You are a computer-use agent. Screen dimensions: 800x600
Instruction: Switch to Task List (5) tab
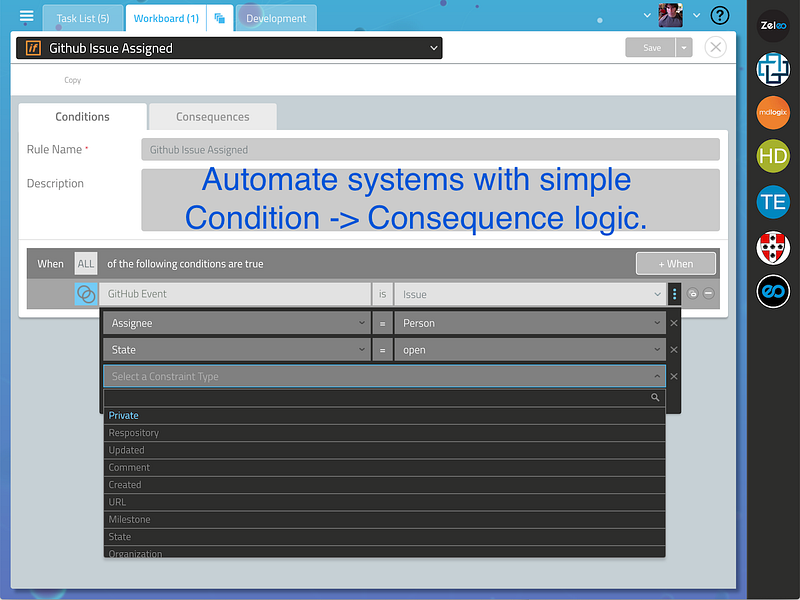point(83,18)
